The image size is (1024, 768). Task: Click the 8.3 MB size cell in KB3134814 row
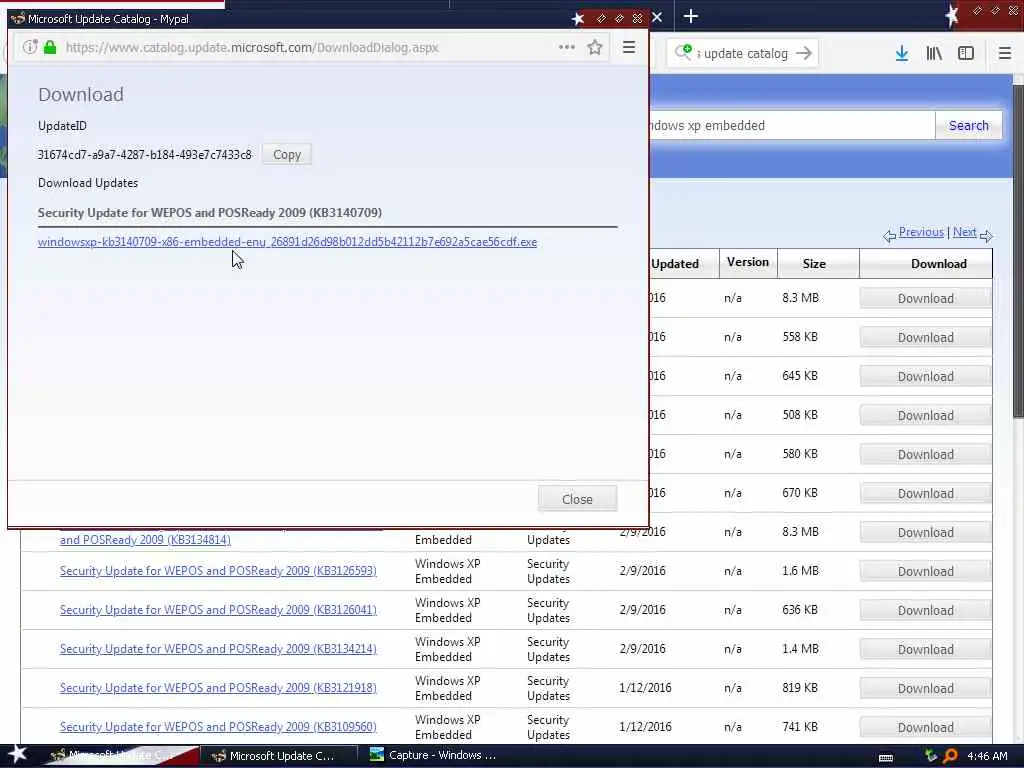(800, 532)
